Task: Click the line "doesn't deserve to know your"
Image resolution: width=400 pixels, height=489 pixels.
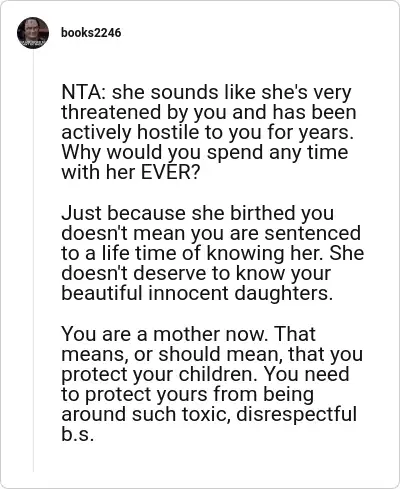Action: 196,273
